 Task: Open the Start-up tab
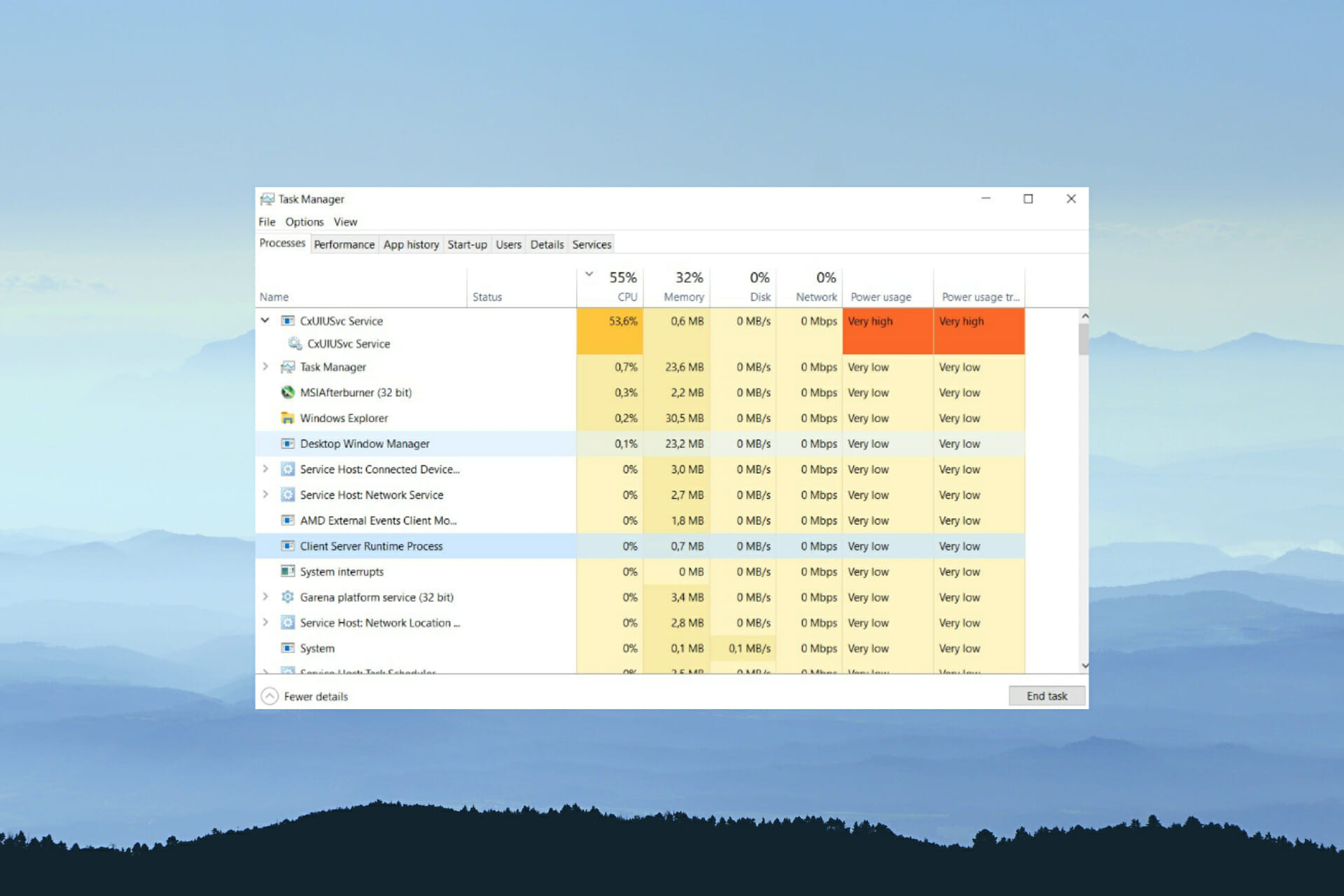pyautogui.click(x=467, y=244)
